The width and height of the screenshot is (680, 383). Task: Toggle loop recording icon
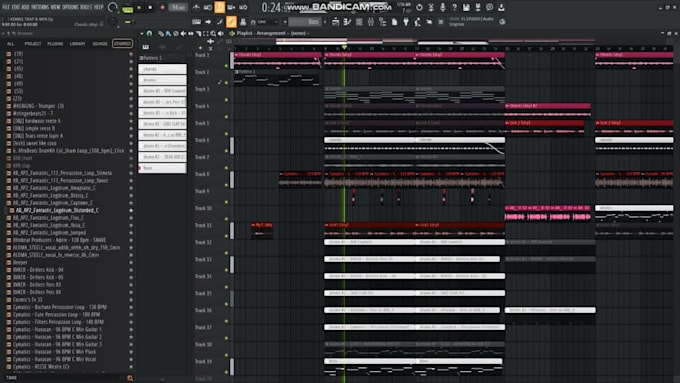tap(243, 7)
